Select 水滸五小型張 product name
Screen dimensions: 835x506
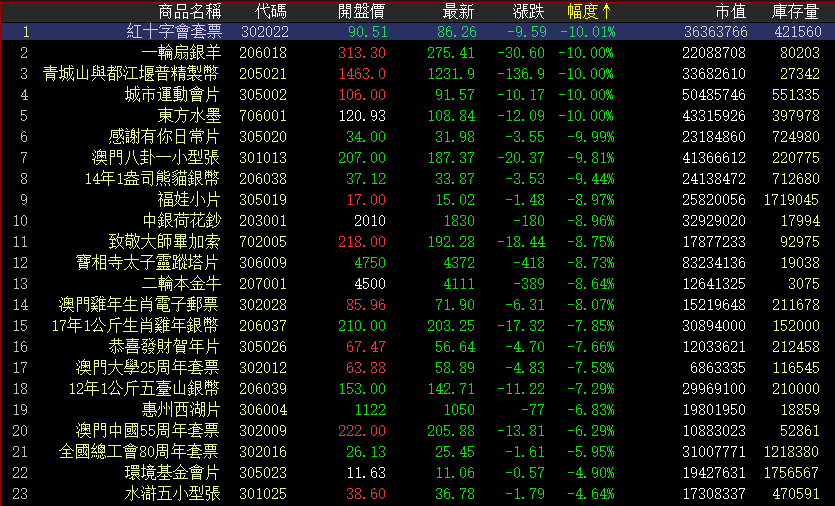172,494
